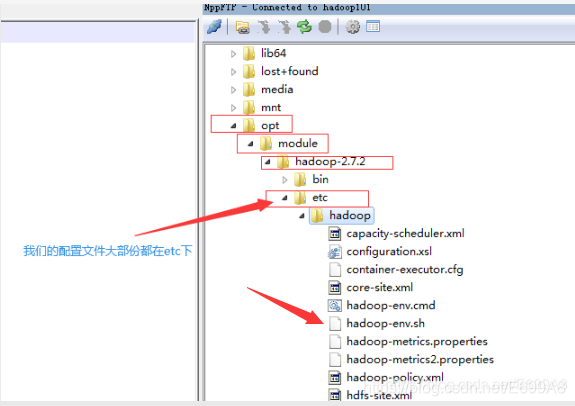Select the etc tree label
The image size is (575, 406).
(x=320, y=197)
